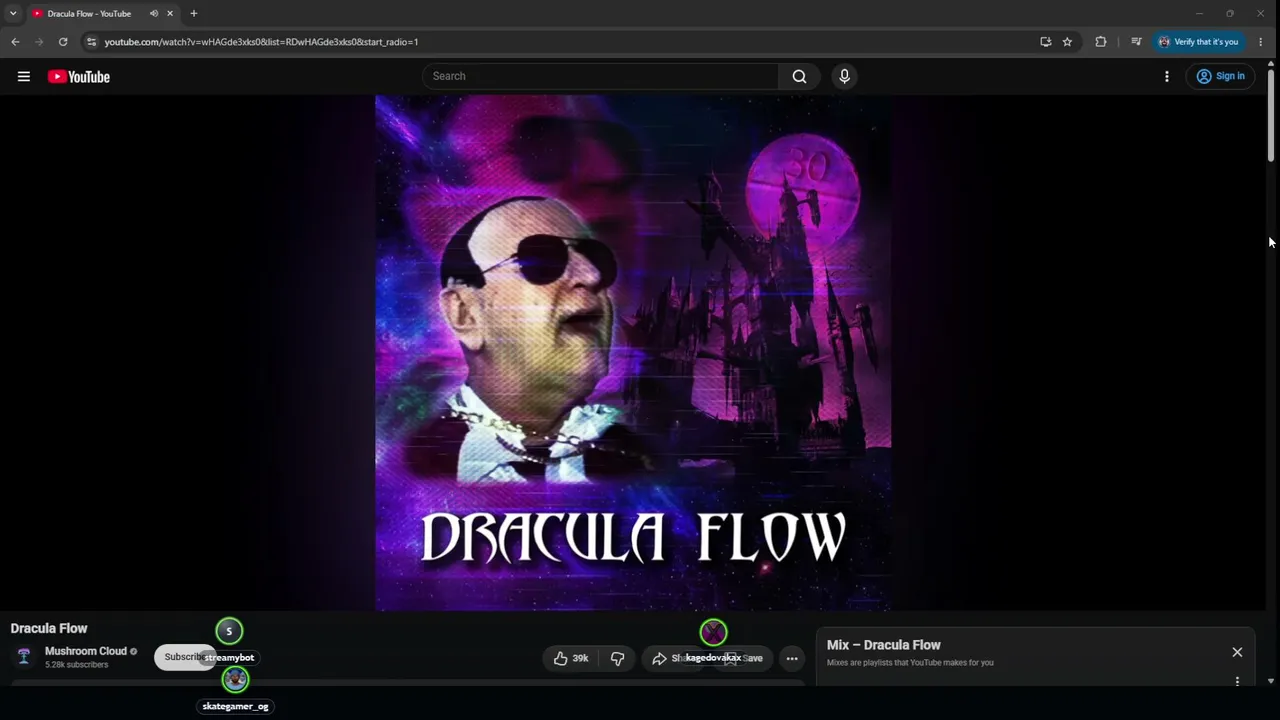Click 'Mixes are playlists YouTube makes for you'

tap(910, 662)
